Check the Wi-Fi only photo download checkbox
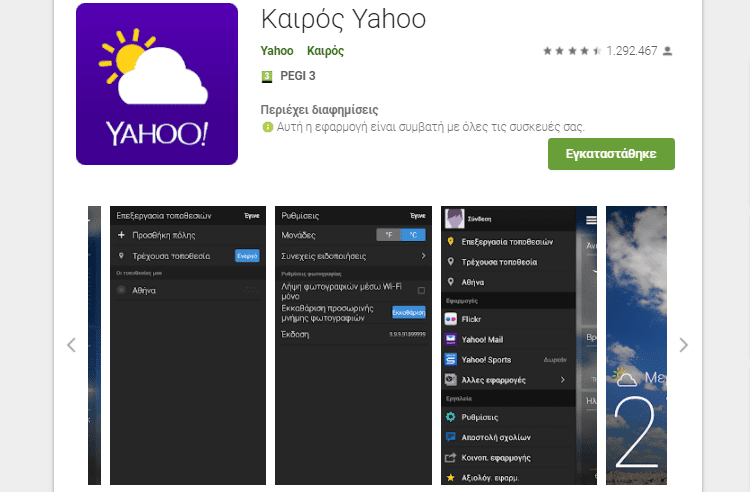Screen dimensions: 750x492 click(x=421, y=290)
